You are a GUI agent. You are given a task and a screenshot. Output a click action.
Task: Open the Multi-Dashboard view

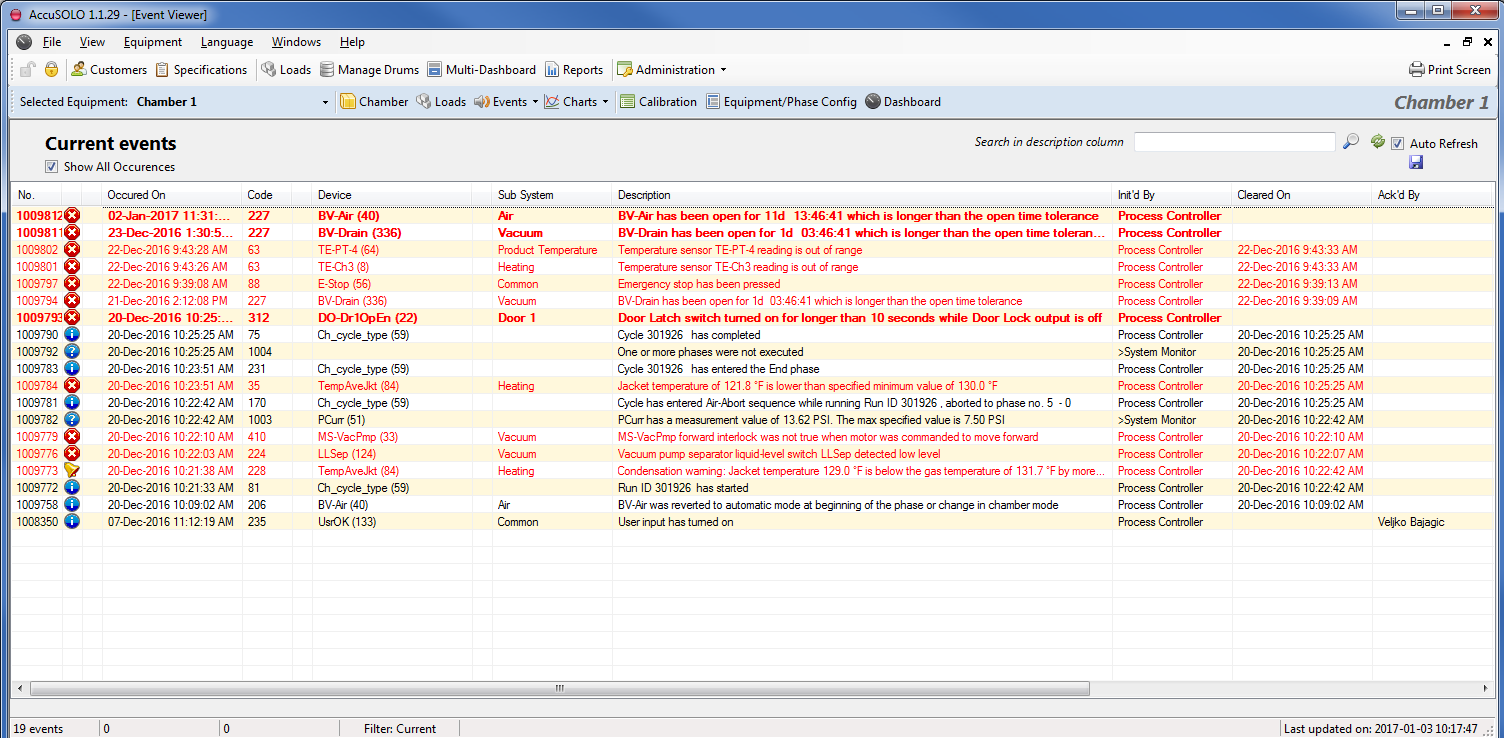481,70
